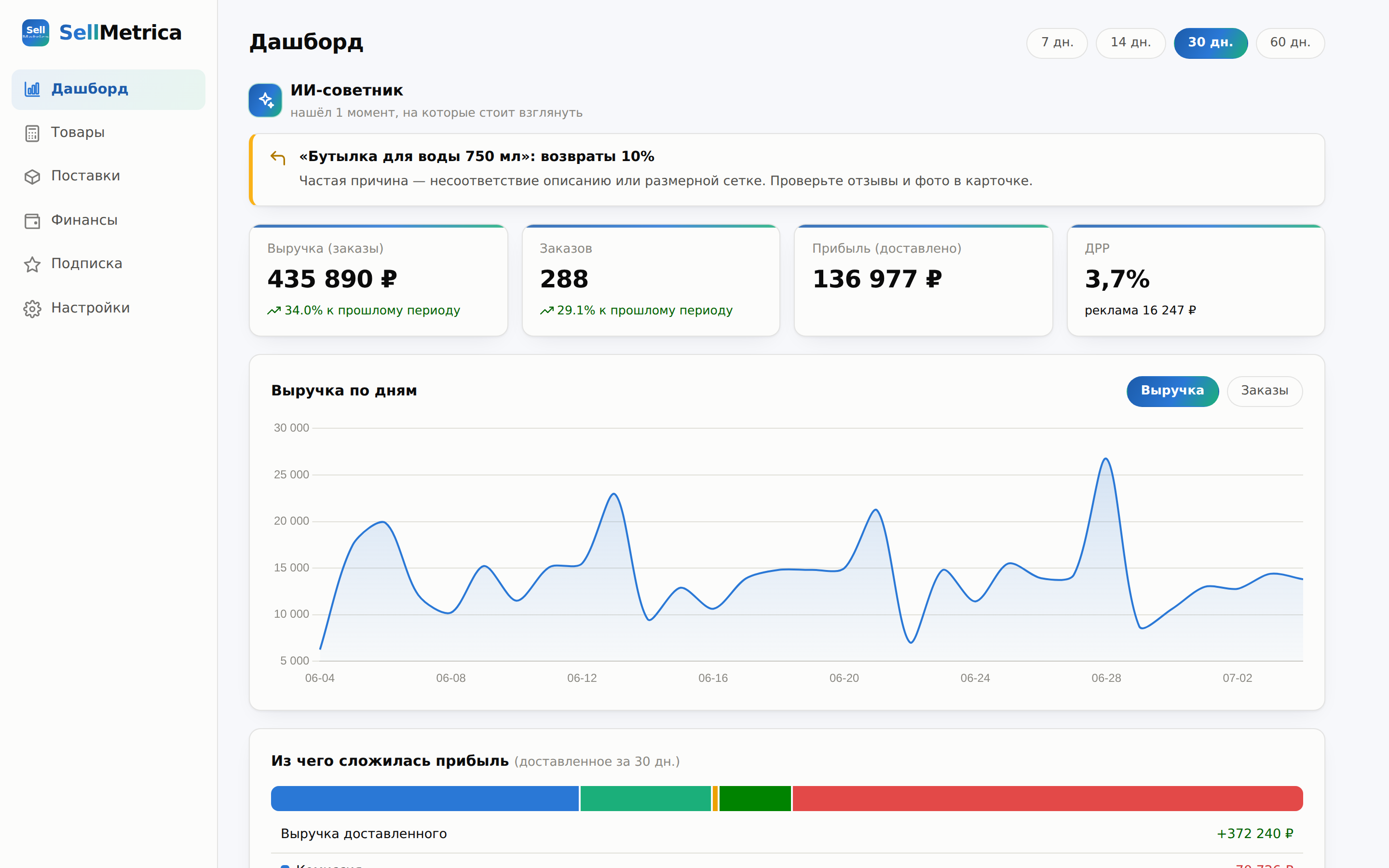Click the dark green profit bar segment
The width and height of the screenshot is (1389, 868).
pos(755,799)
